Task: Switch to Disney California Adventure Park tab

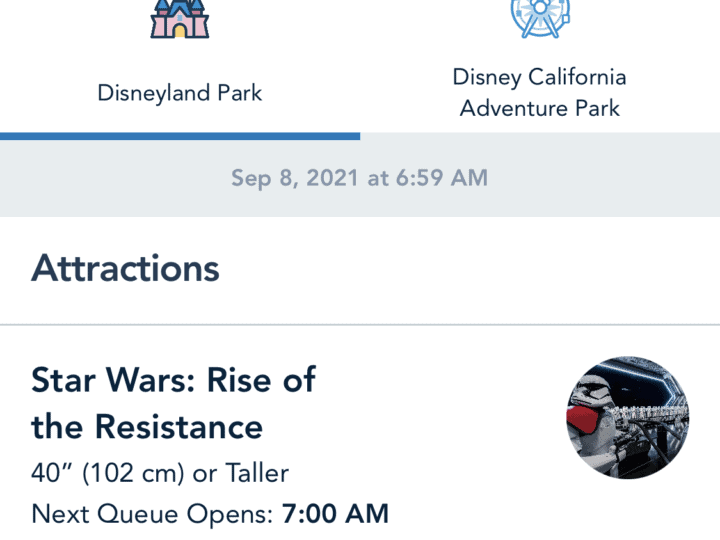Action: (x=540, y=67)
